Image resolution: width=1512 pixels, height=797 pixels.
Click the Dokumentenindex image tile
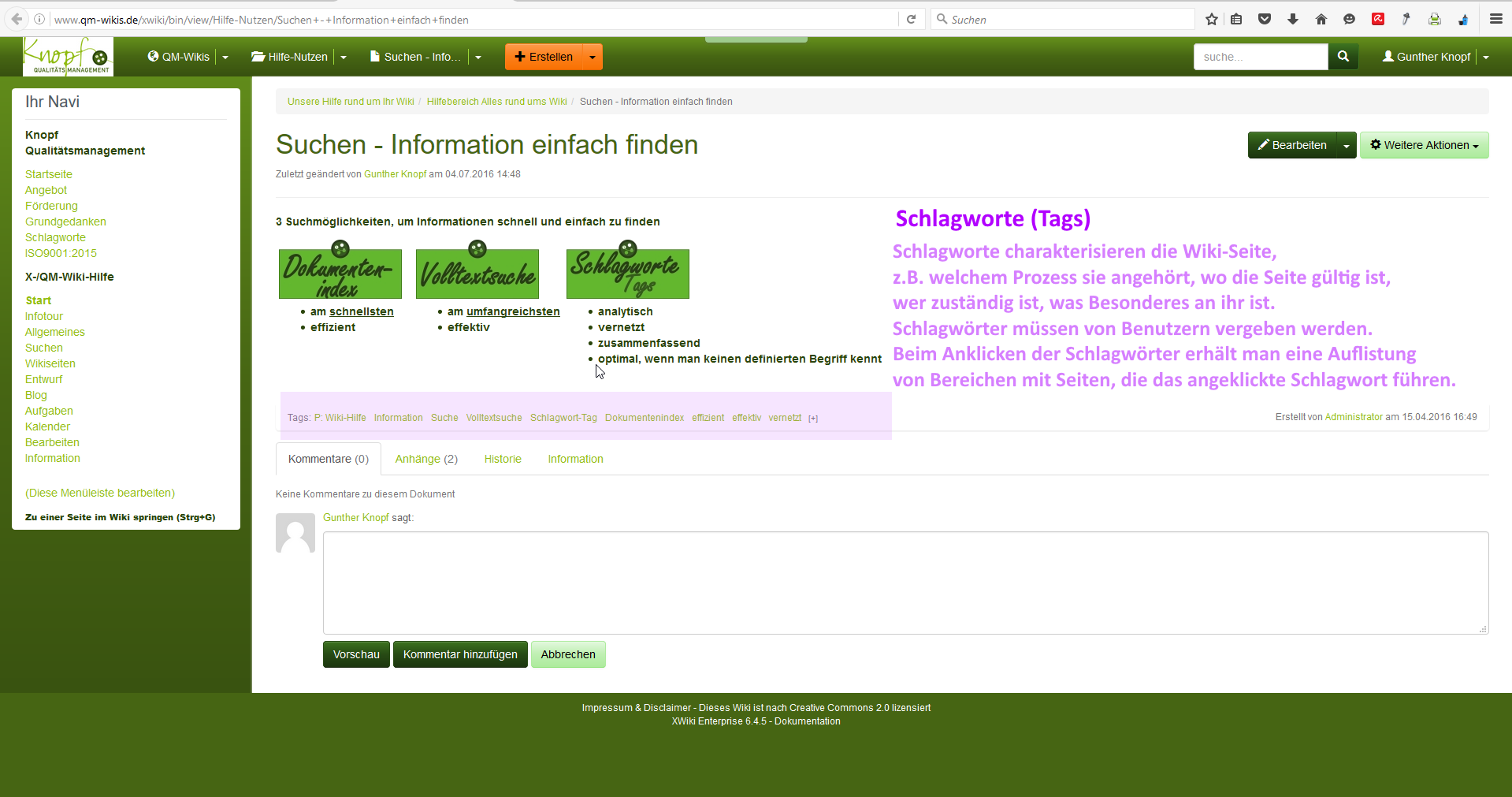(340, 273)
